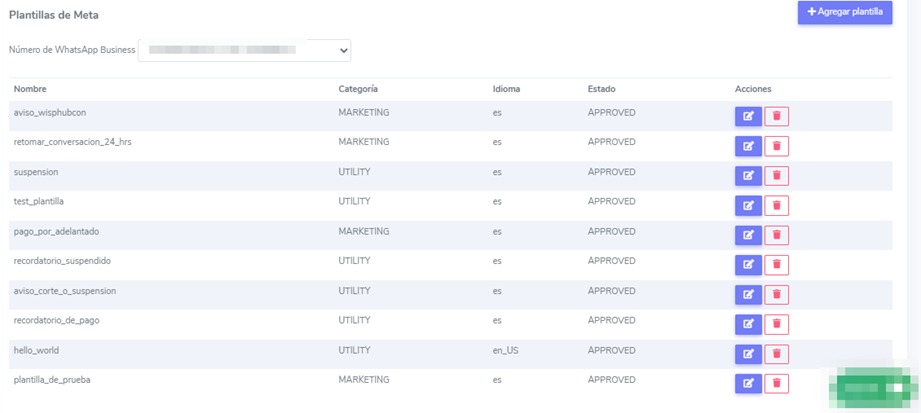The width and height of the screenshot is (921, 413).
Task: Delete the aviso_wisphubcon template
Action: pyautogui.click(x=776, y=116)
